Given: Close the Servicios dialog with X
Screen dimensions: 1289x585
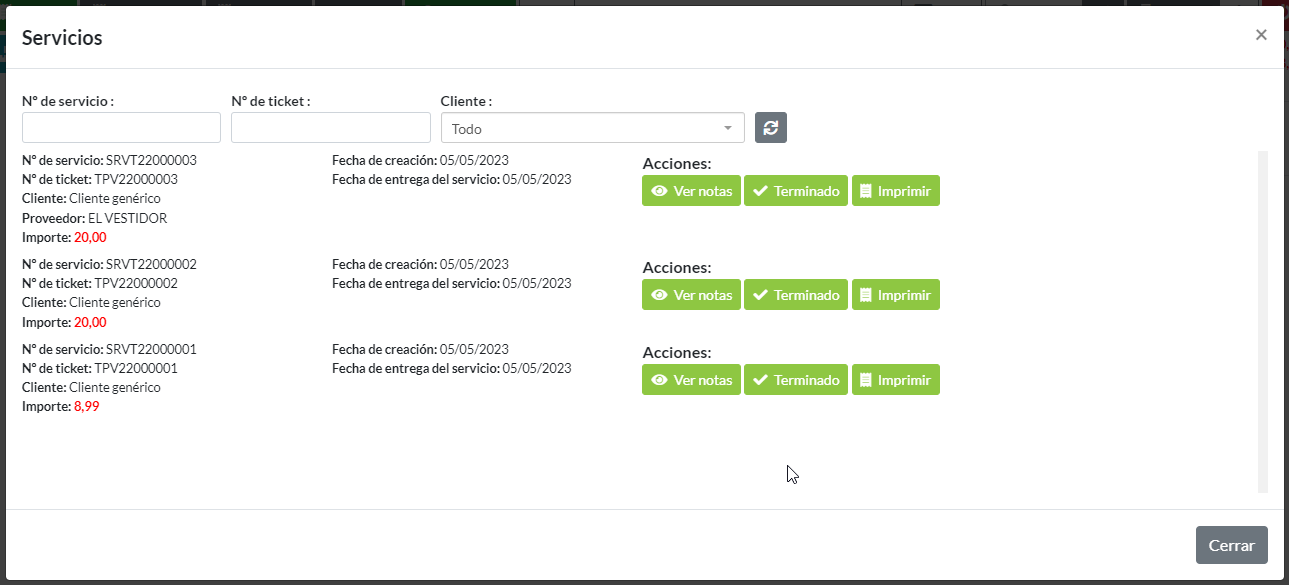Looking at the screenshot, I should click(1261, 35).
